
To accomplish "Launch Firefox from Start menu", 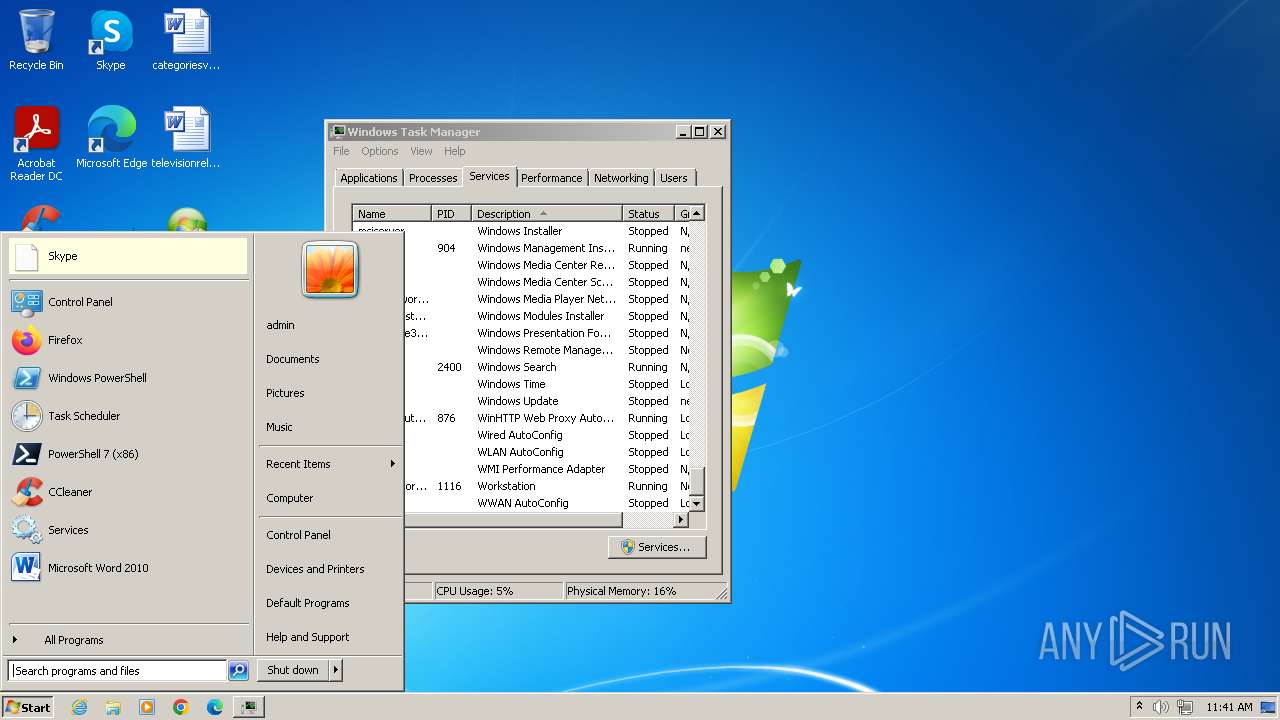I will point(128,340).
